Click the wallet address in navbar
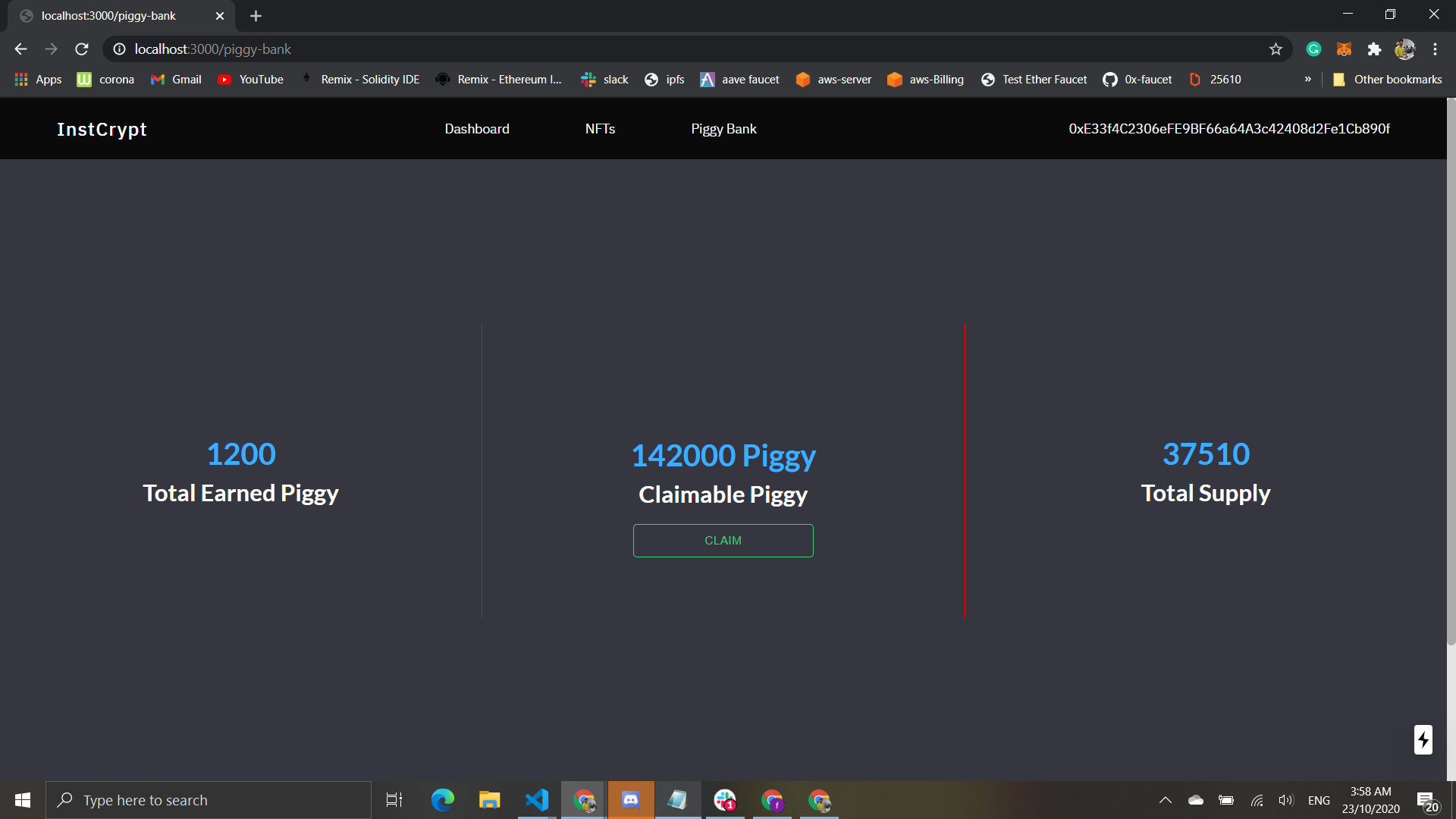 [x=1229, y=129]
